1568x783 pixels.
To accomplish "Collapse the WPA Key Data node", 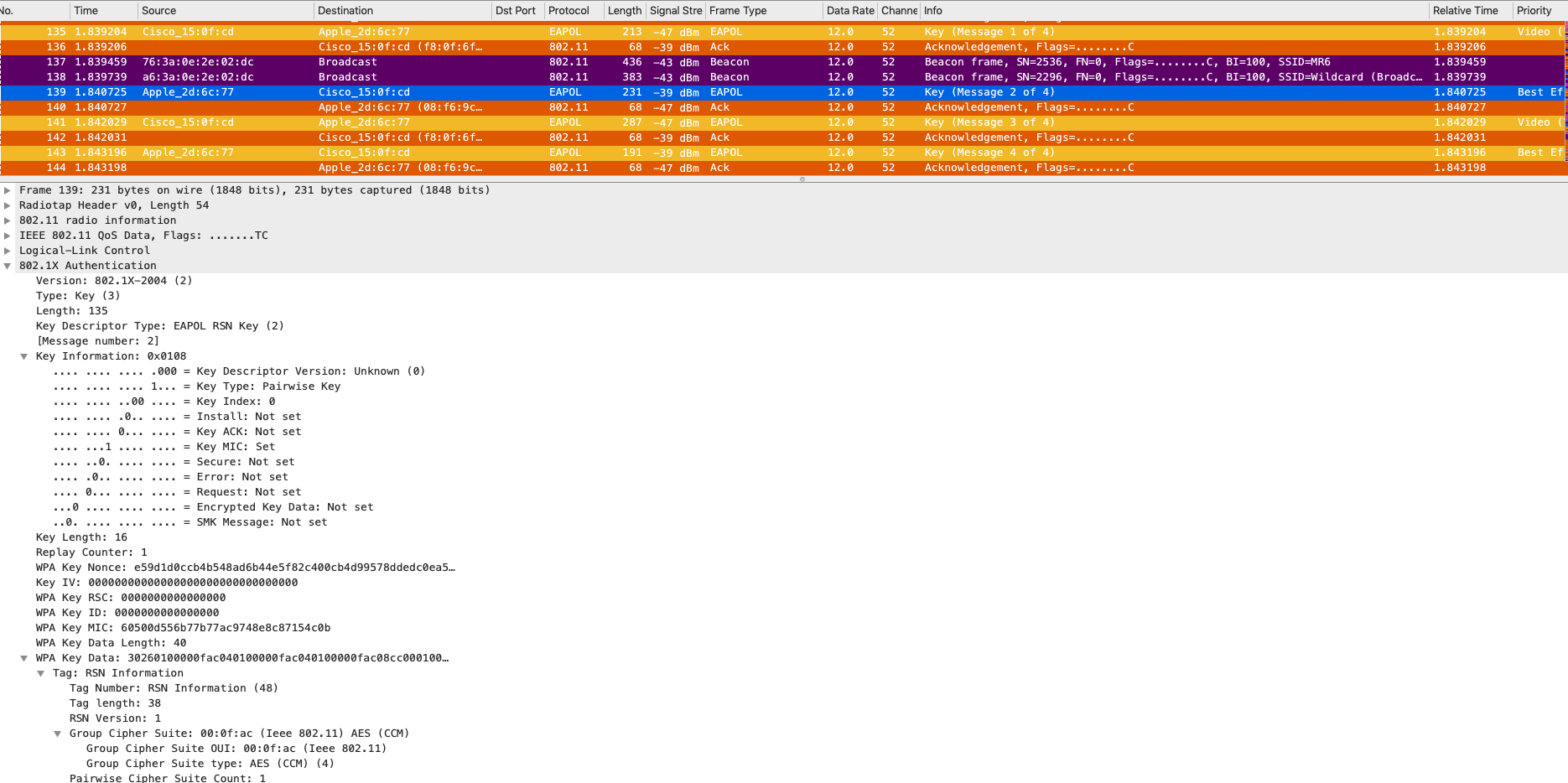I will pyautogui.click(x=24, y=658).
